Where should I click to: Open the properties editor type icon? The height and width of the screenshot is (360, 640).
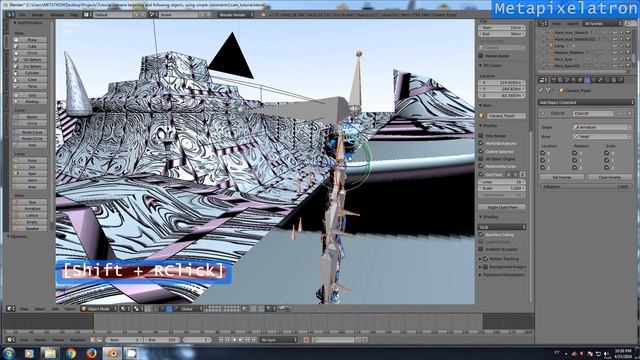click(x=543, y=80)
